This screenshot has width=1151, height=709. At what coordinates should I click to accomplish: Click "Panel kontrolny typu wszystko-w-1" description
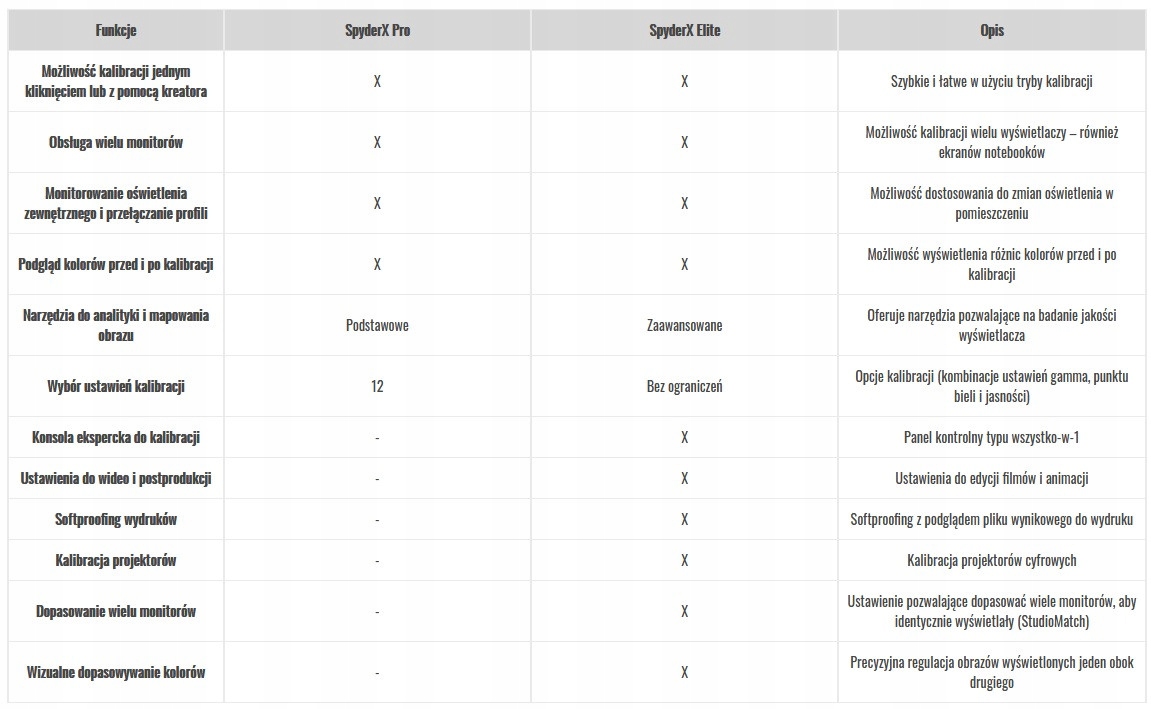992,437
